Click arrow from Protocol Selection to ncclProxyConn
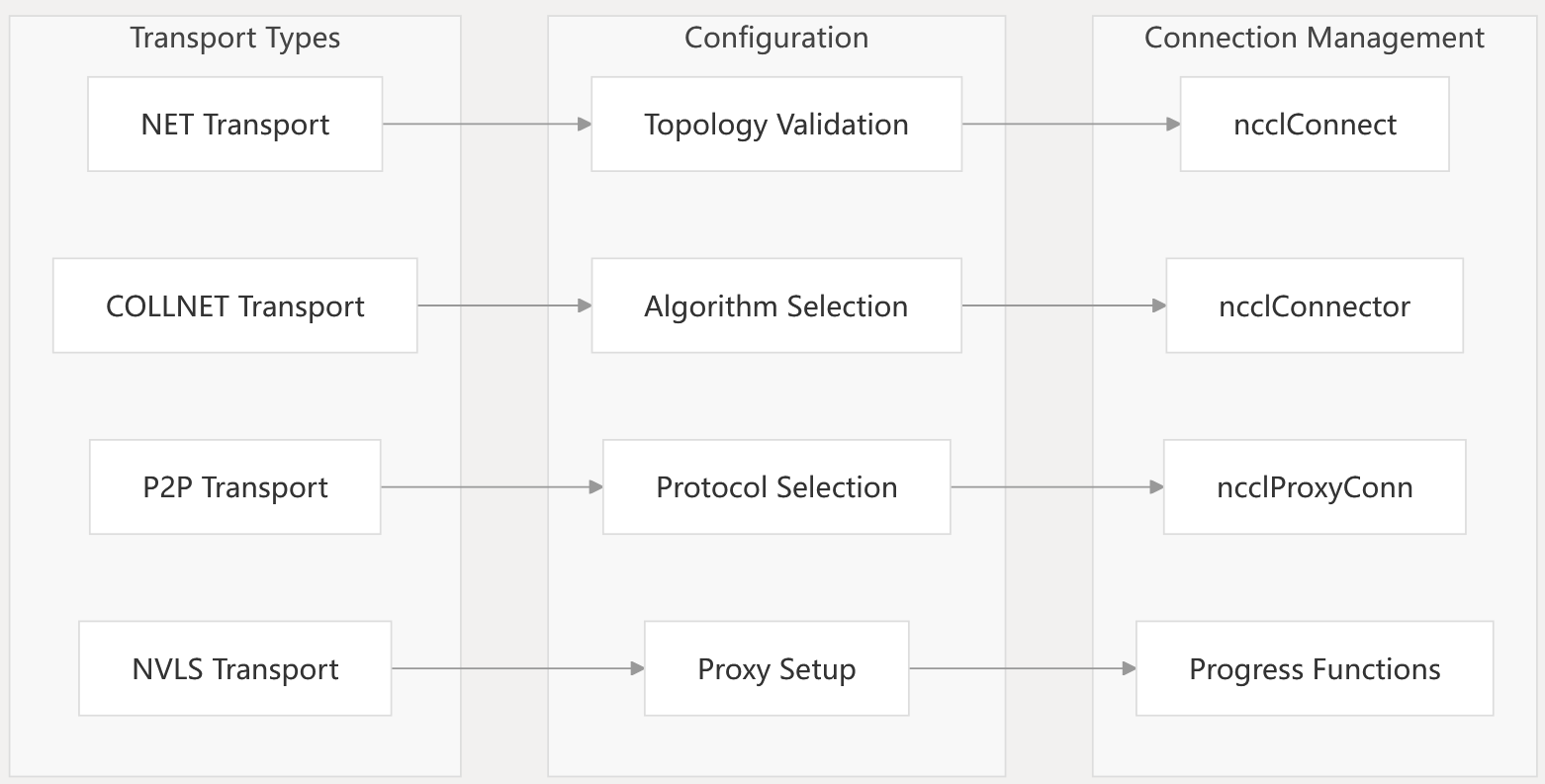The image size is (1545, 784). 1056,487
